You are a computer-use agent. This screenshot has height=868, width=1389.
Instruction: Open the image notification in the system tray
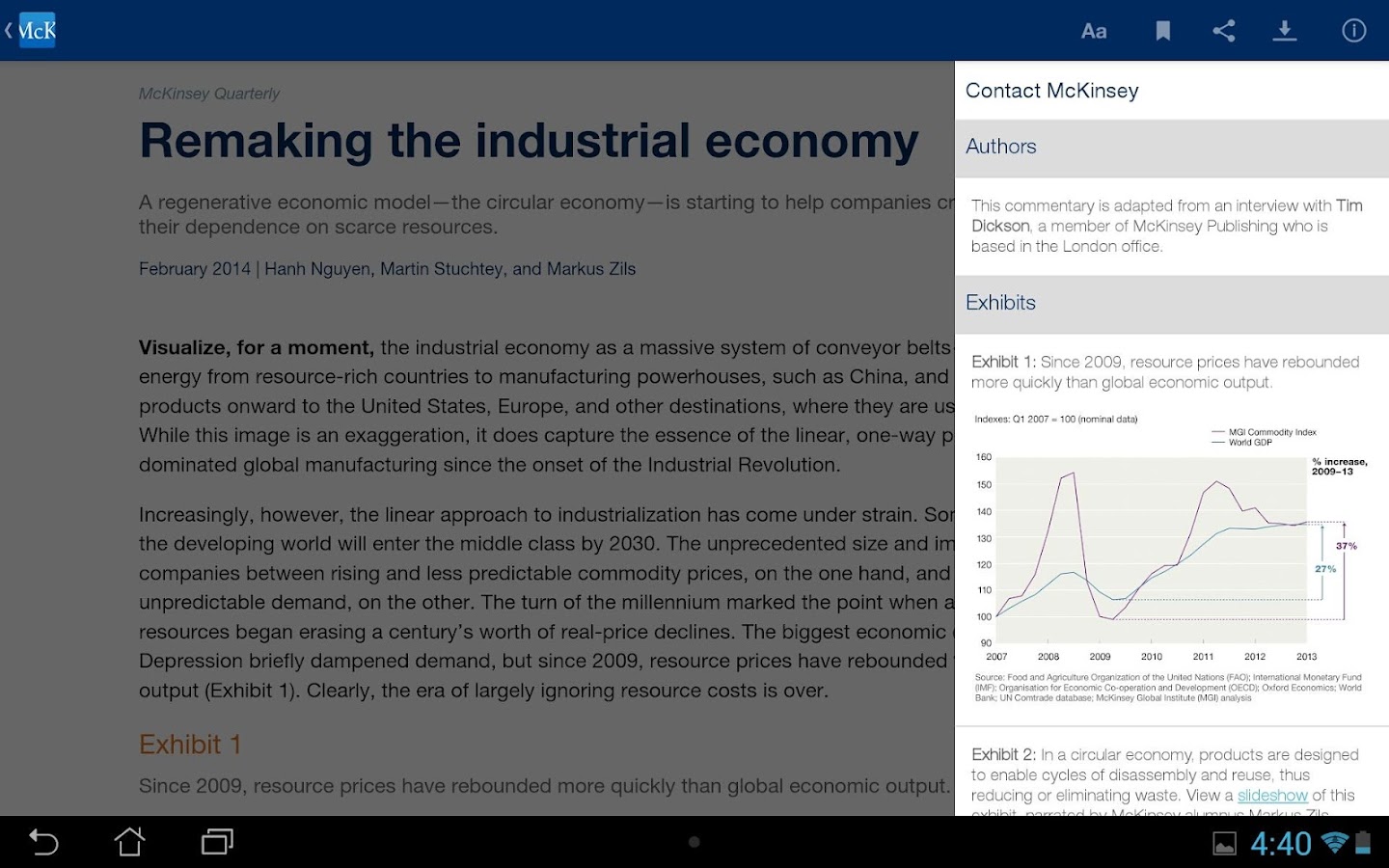click(x=1226, y=841)
